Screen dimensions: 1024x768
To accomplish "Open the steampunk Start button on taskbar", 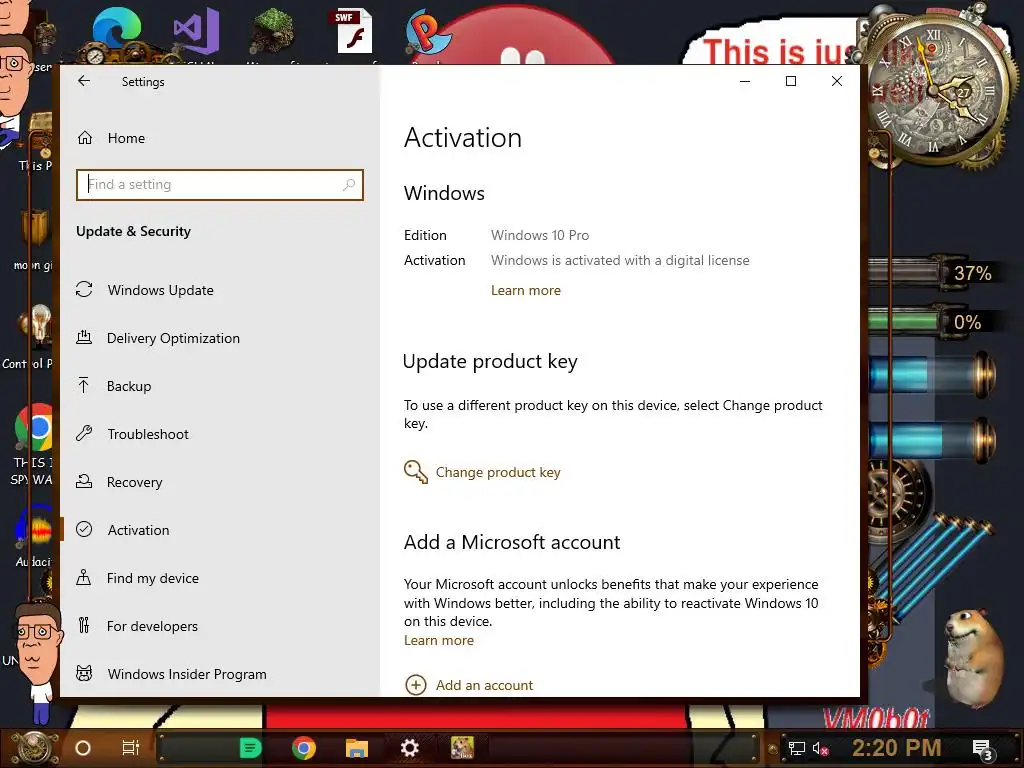I will click(x=33, y=747).
